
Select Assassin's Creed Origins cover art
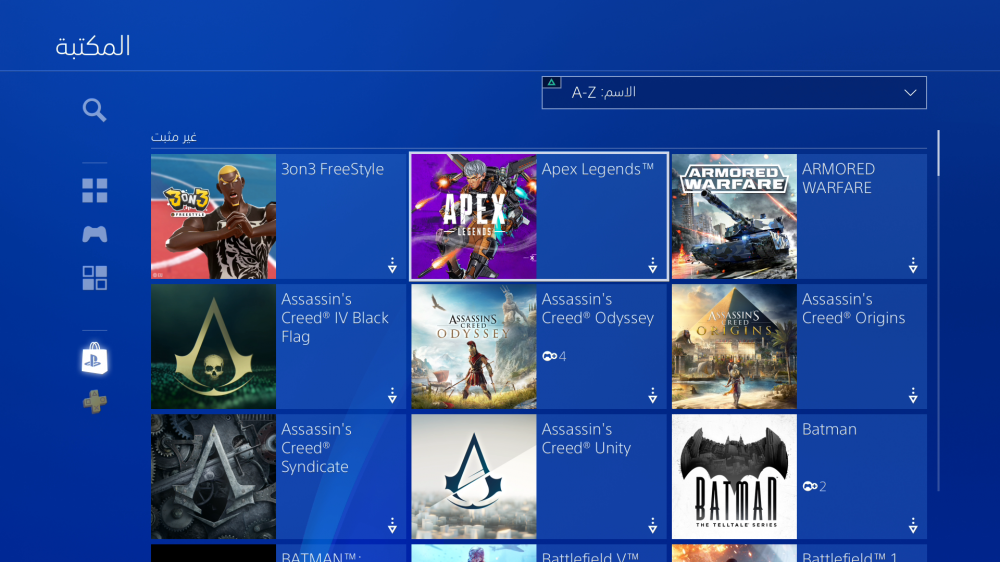pos(734,346)
